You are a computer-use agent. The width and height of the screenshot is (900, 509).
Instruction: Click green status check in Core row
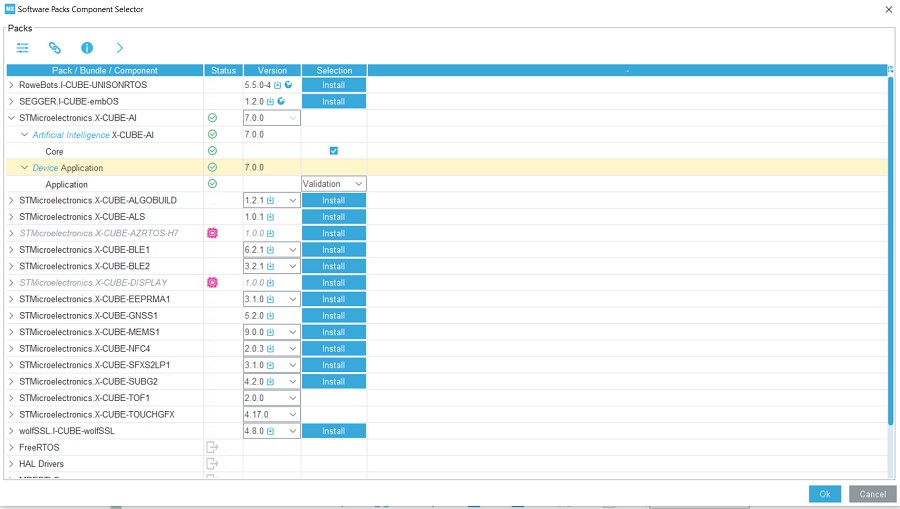pyautogui.click(x=212, y=151)
